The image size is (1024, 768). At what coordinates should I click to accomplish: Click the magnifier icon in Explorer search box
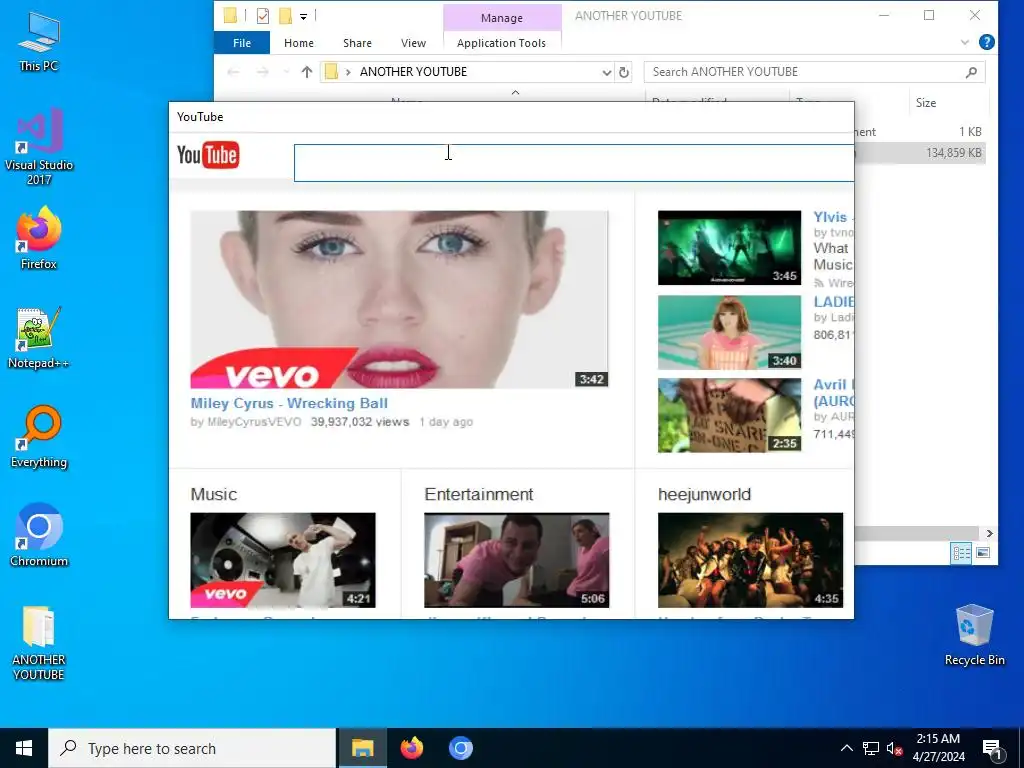coord(972,72)
